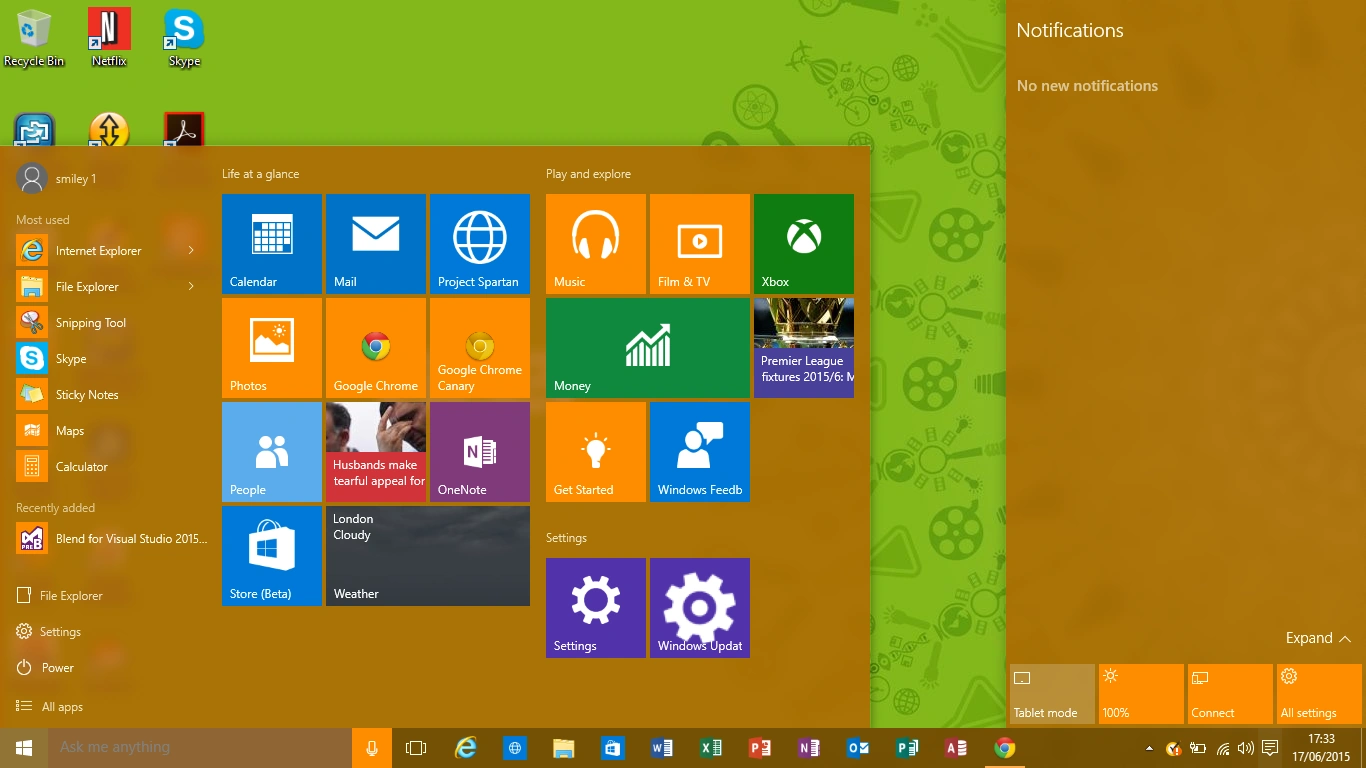Open Sticky Notes from Most used

coord(111,394)
